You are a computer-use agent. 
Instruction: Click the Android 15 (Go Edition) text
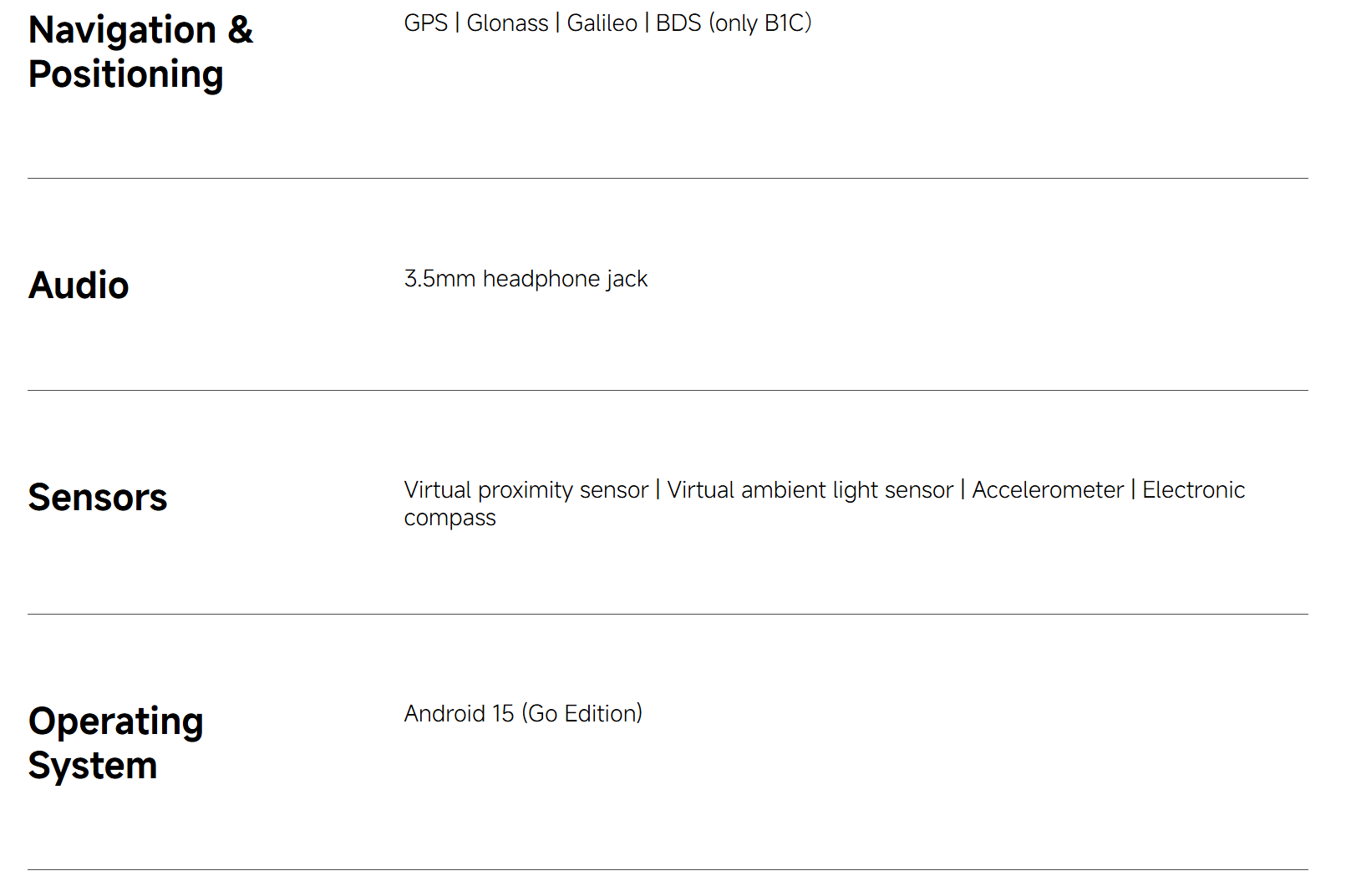tap(523, 714)
